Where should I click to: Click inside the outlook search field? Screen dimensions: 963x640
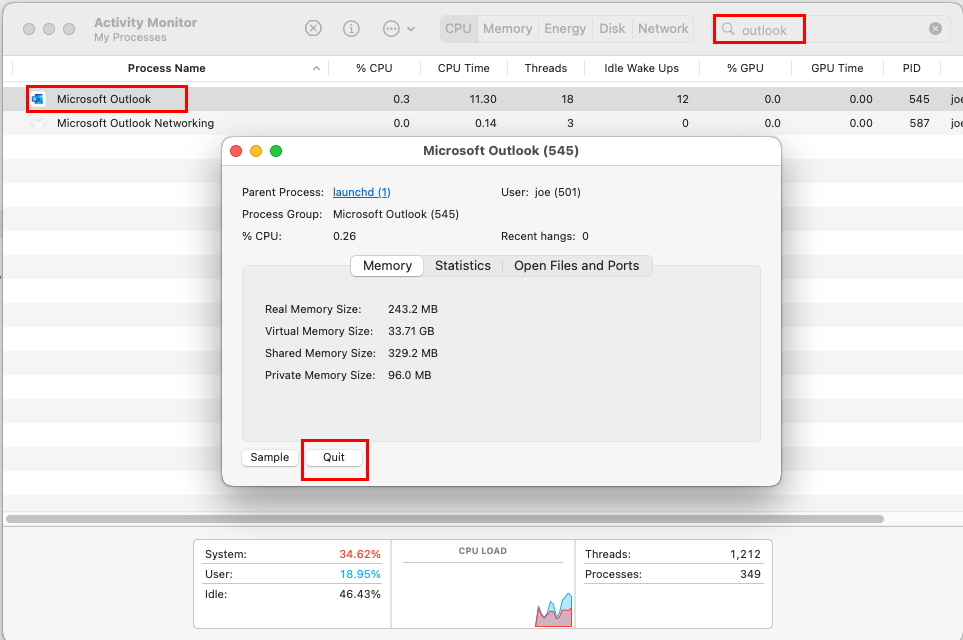pos(840,30)
